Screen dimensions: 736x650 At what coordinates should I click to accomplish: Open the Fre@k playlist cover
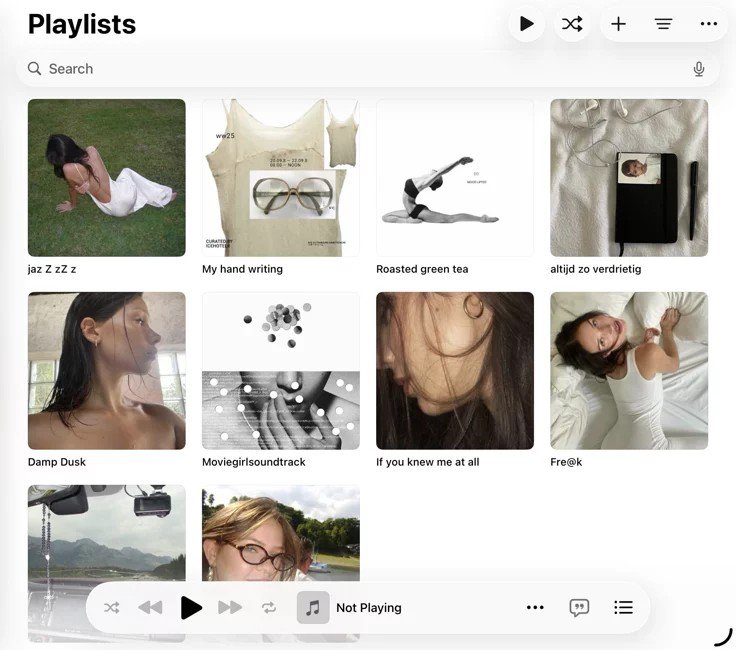coord(629,371)
